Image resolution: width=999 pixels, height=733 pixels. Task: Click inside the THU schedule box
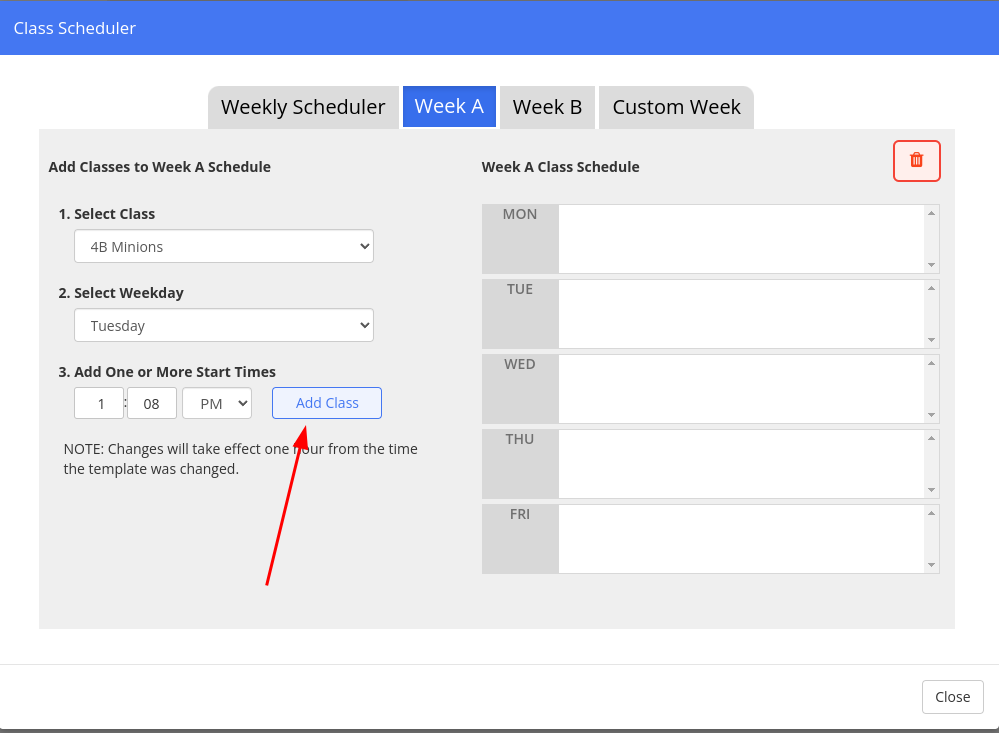[742, 464]
